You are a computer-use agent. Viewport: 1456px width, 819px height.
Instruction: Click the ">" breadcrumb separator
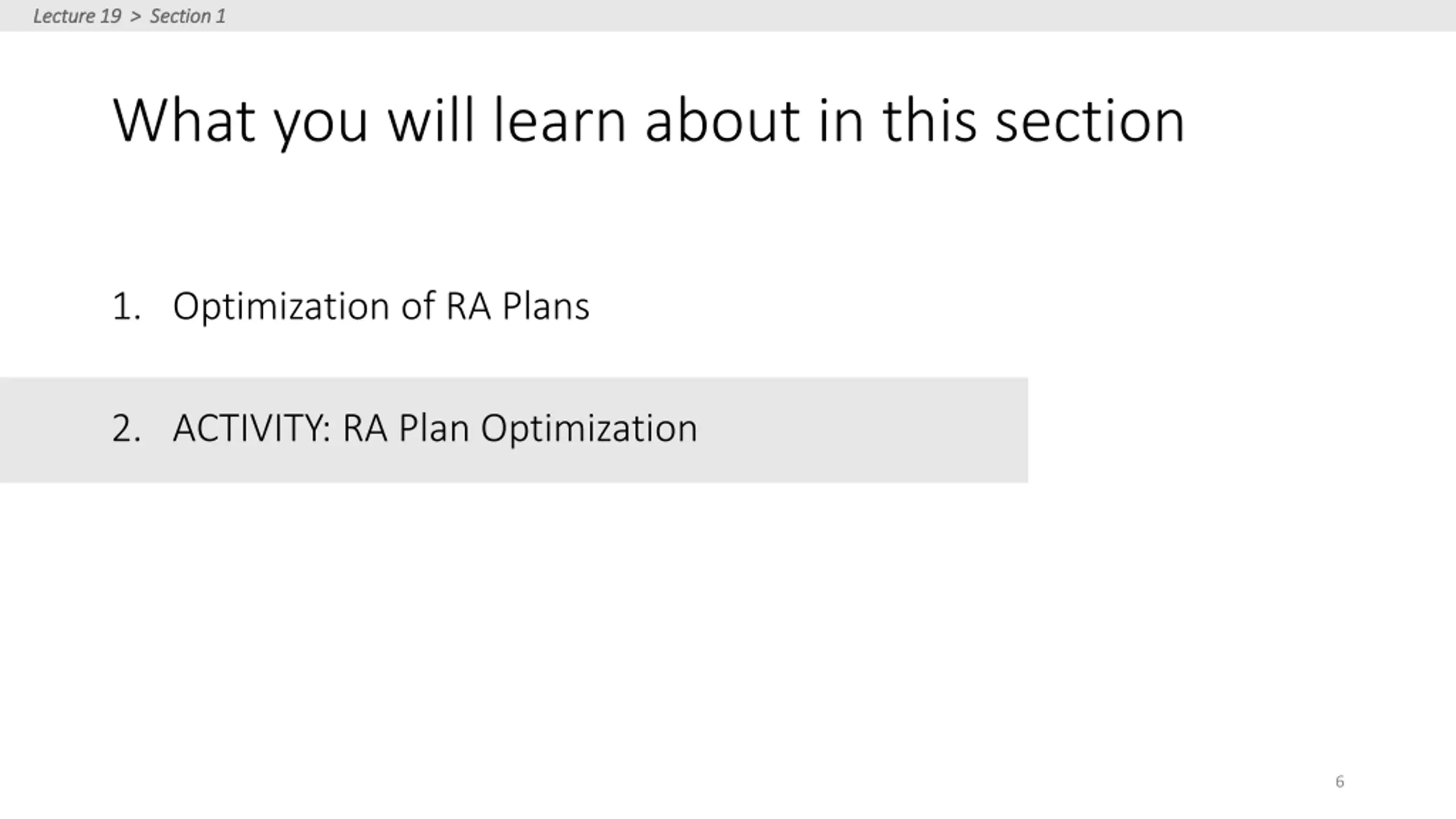point(135,16)
